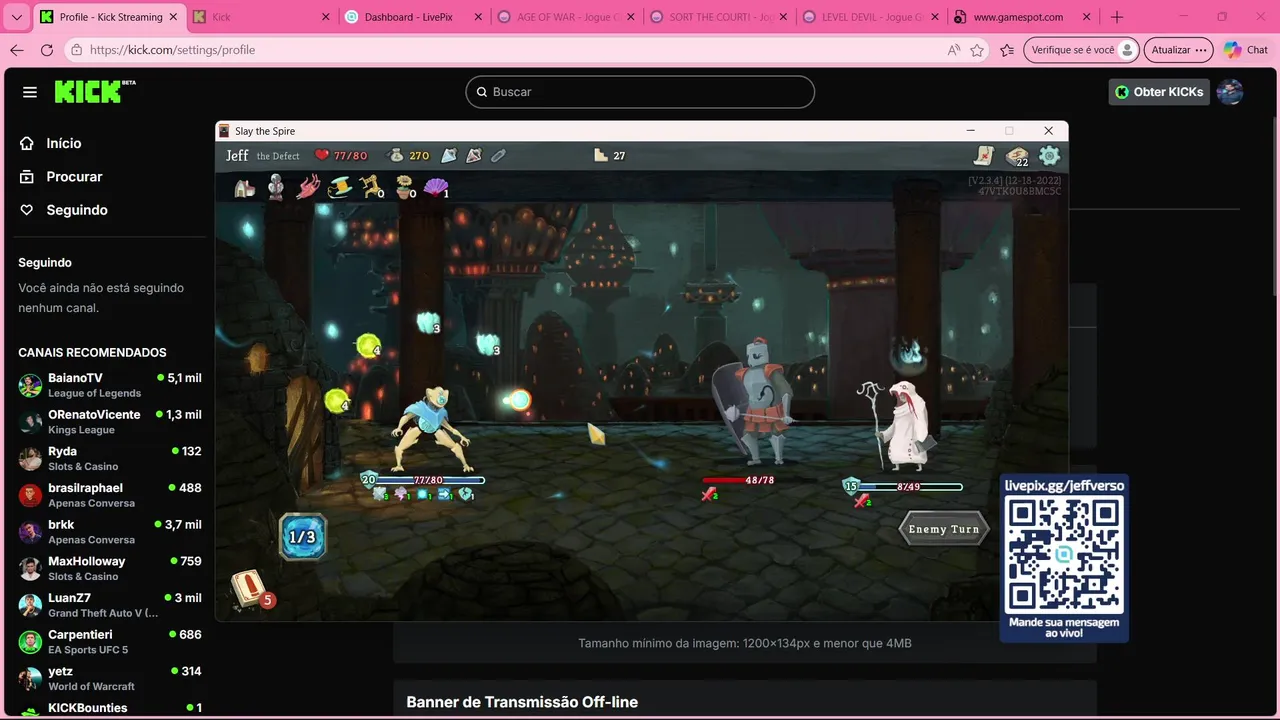Open brasilraphael channel

click(x=110, y=495)
